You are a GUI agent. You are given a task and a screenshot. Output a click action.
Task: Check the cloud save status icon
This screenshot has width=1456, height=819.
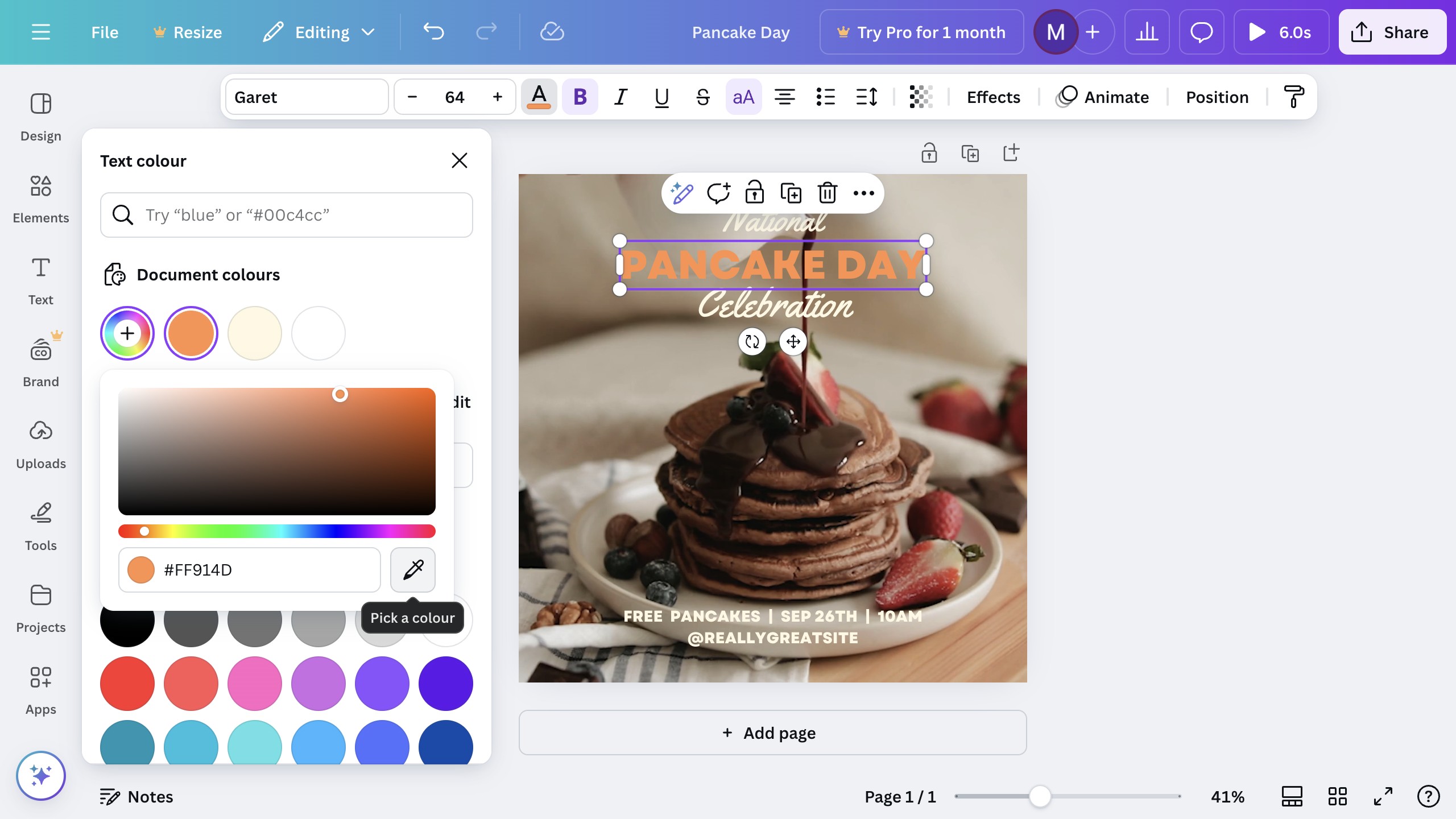point(552,32)
